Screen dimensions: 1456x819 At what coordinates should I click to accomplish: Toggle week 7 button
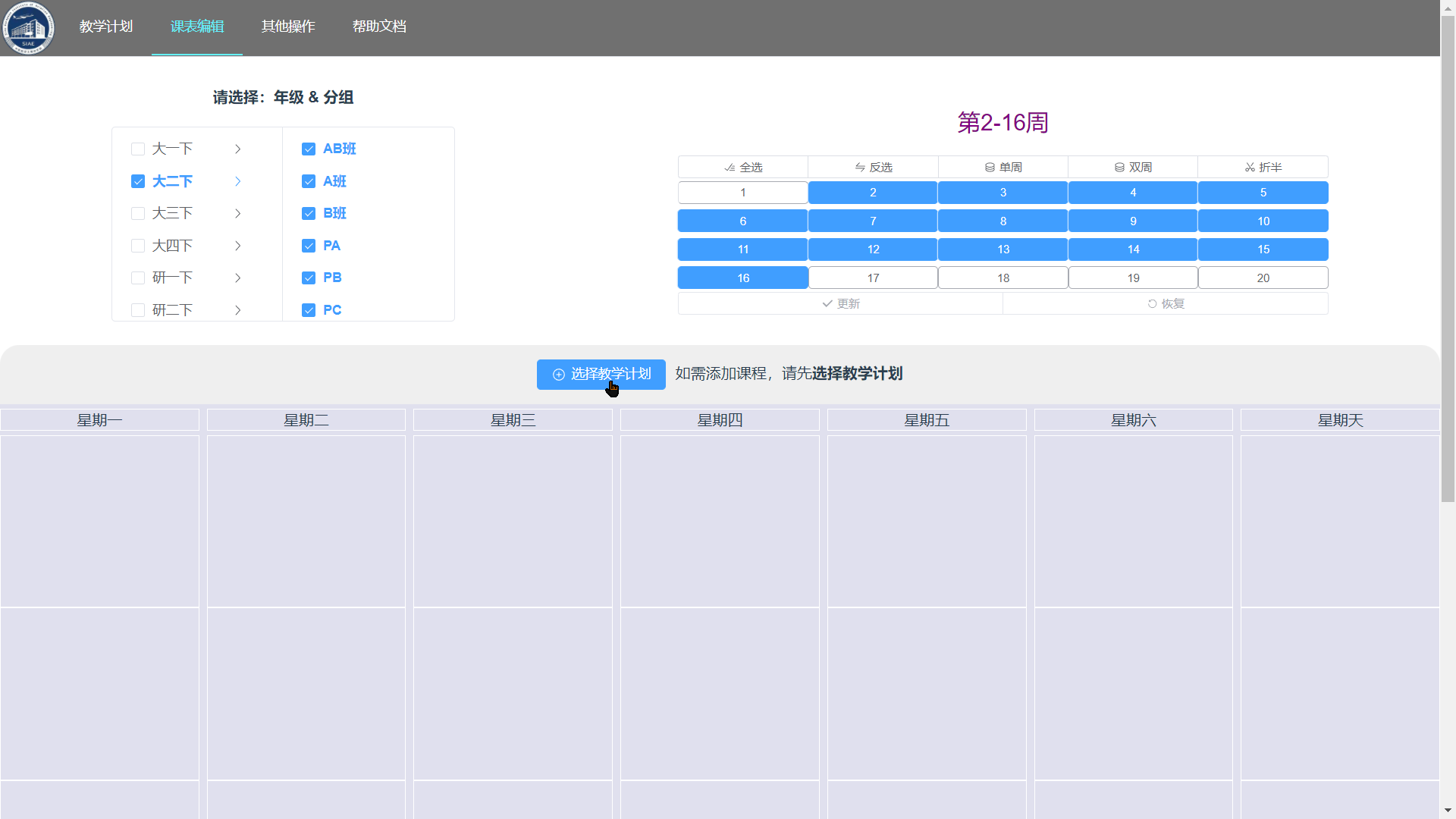[873, 221]
